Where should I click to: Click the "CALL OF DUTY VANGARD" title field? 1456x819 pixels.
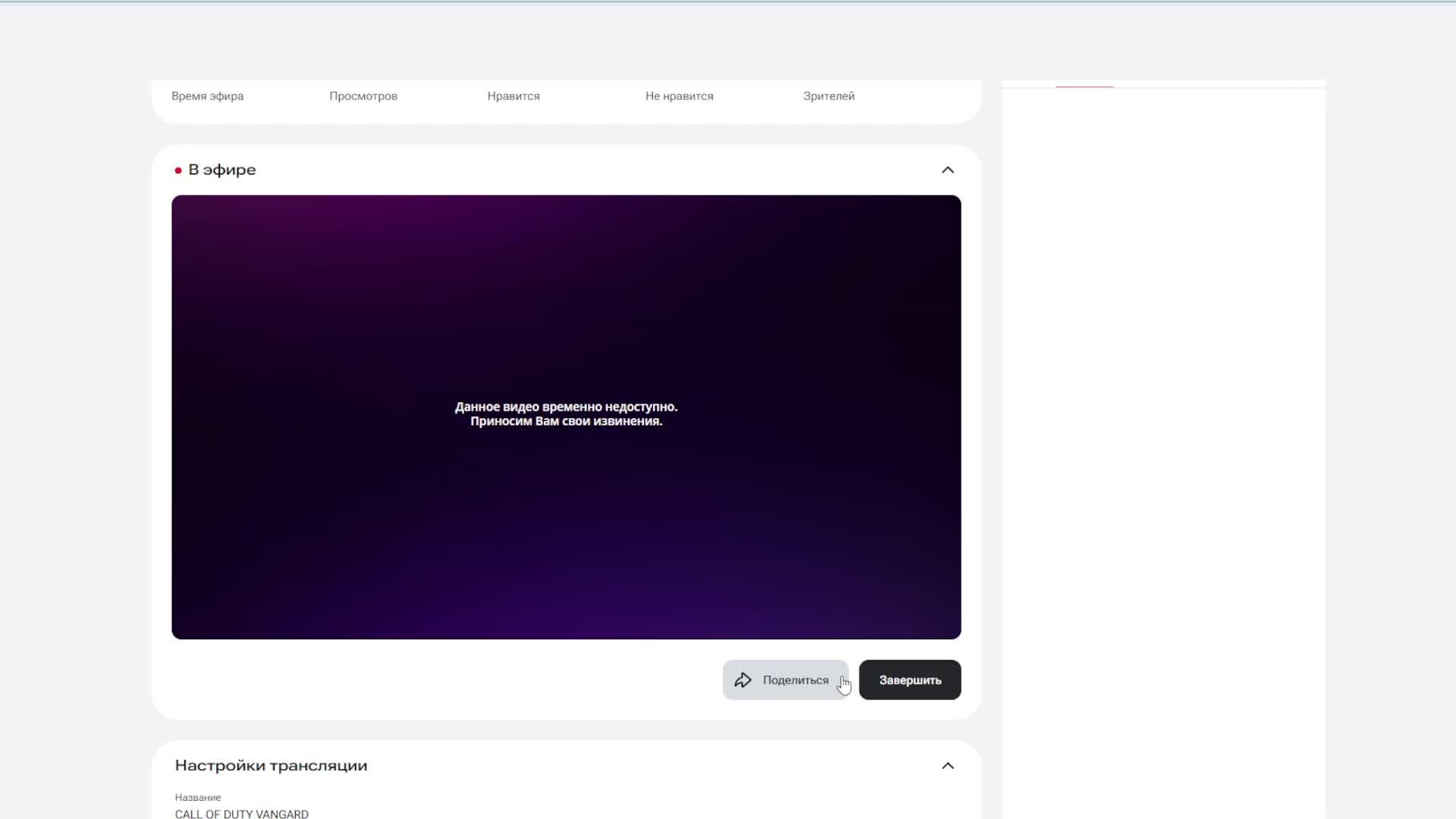(242, 814)
